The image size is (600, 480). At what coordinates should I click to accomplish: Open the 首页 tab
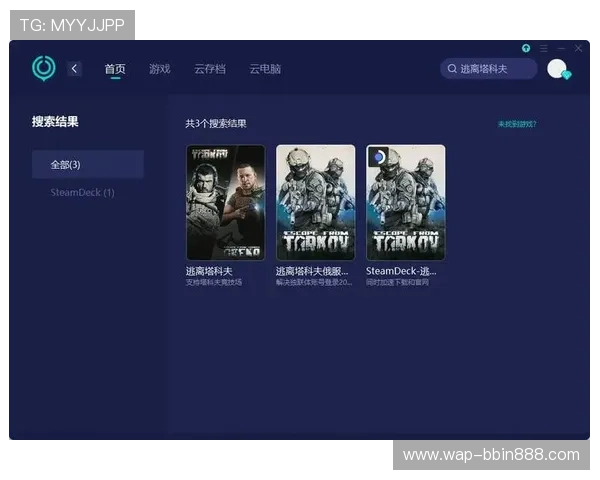(115, 69)
